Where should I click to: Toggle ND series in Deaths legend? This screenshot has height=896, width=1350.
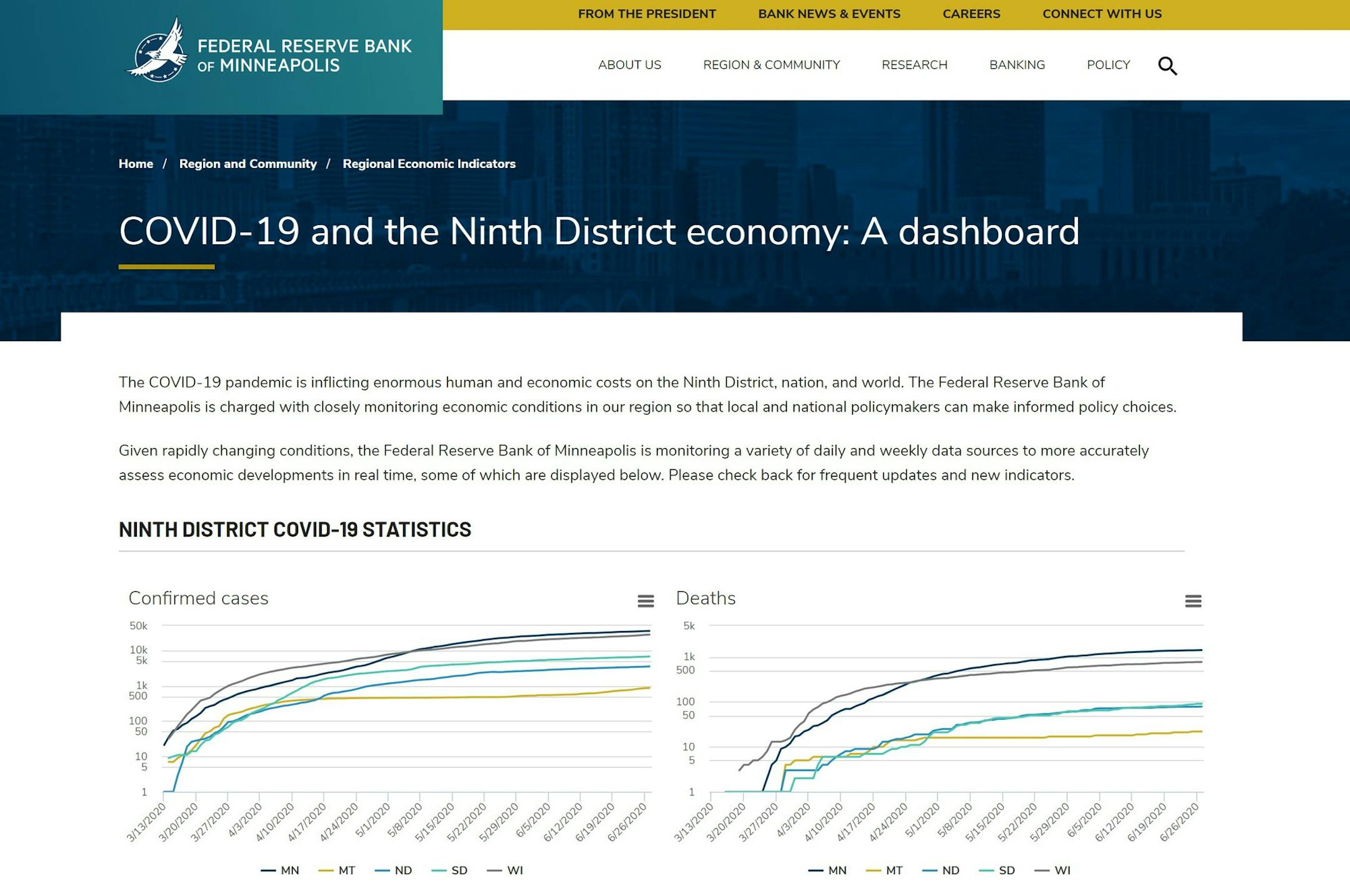[x=941, y=870]
